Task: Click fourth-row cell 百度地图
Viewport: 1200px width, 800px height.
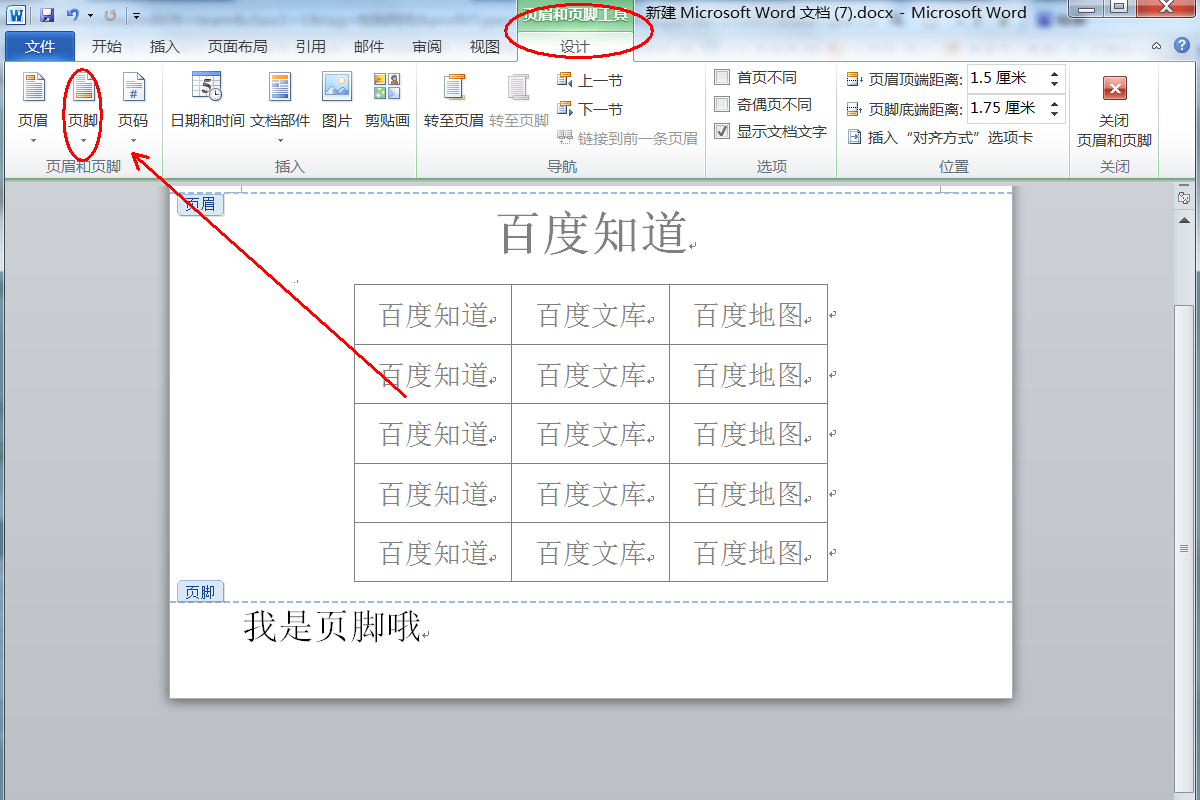Action: [x=750, y=493]
